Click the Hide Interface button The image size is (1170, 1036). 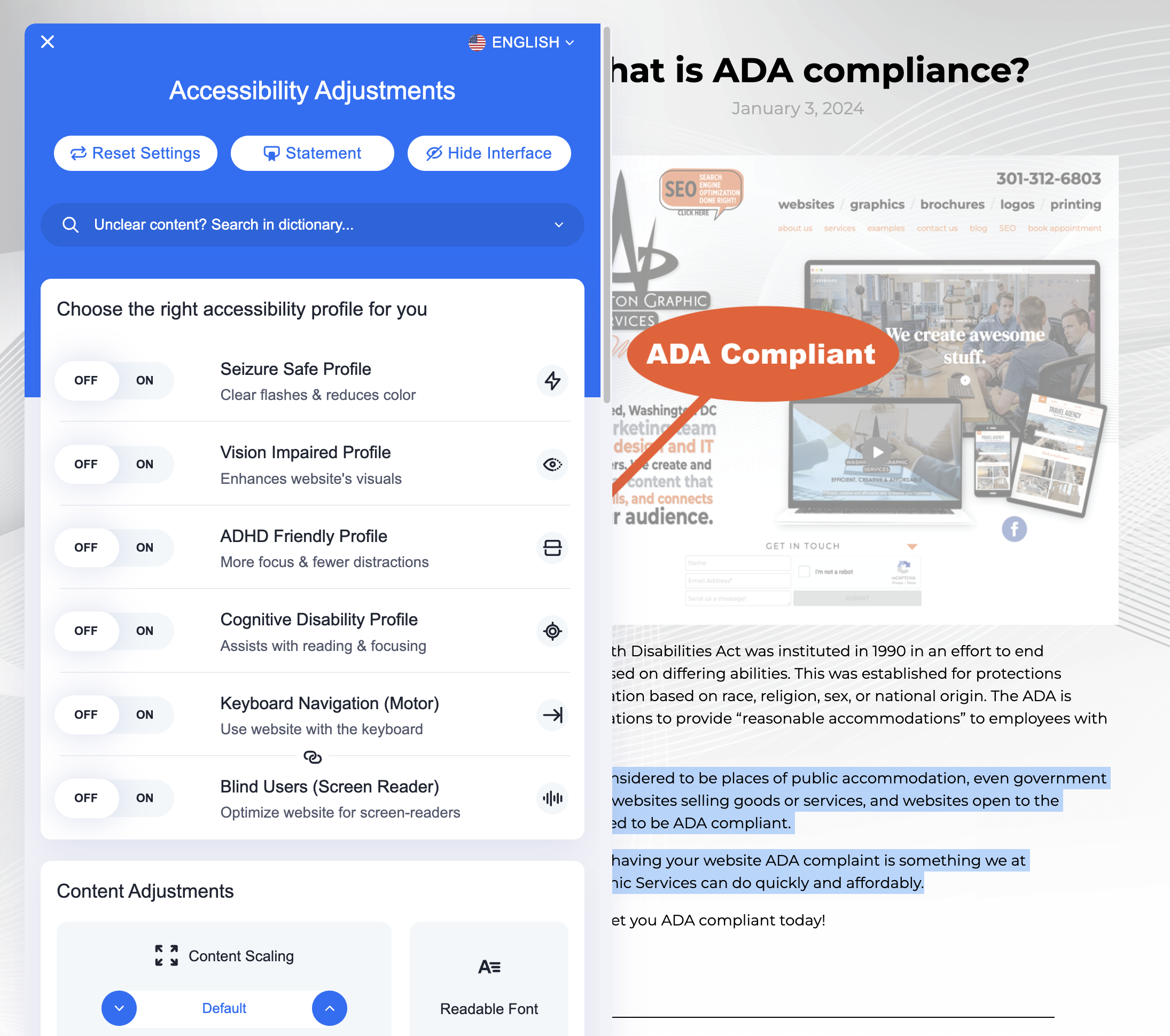click(489, 153)
